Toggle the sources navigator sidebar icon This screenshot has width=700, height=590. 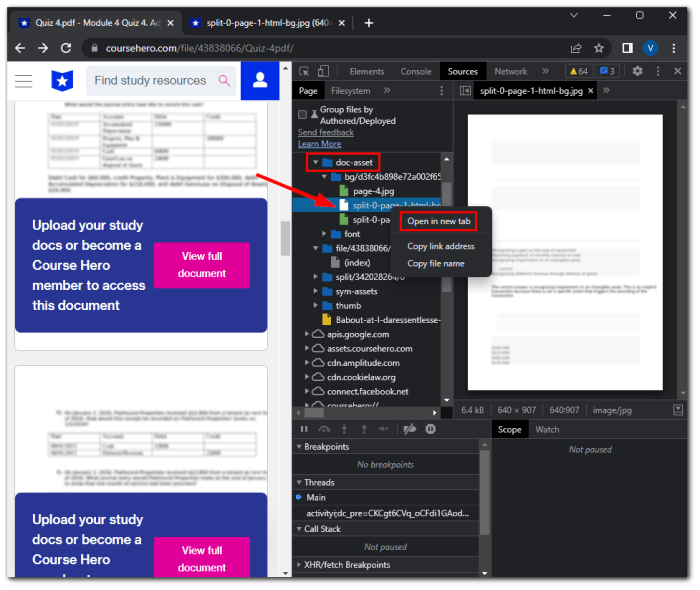pos(465,91)
